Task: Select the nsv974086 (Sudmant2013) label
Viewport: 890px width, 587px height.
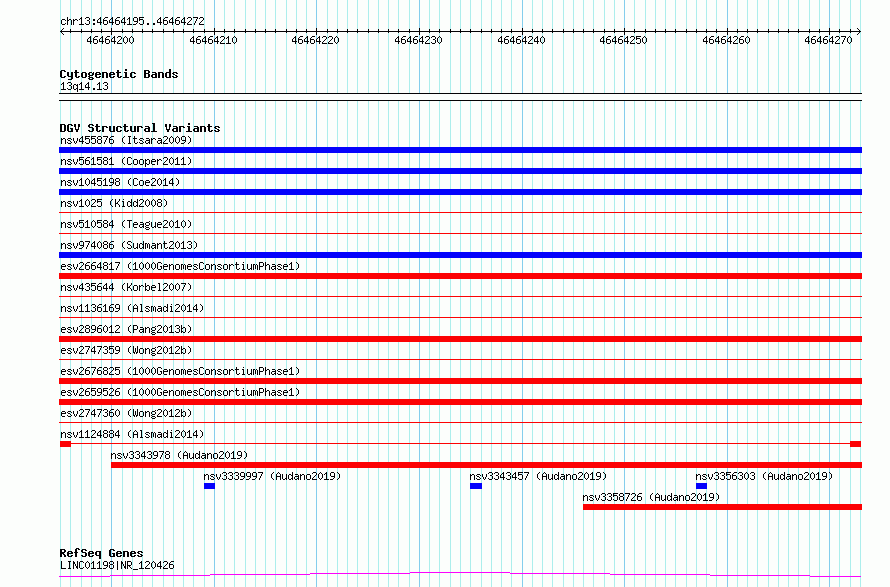Action: pyautogui.click(x=129, y=245)
